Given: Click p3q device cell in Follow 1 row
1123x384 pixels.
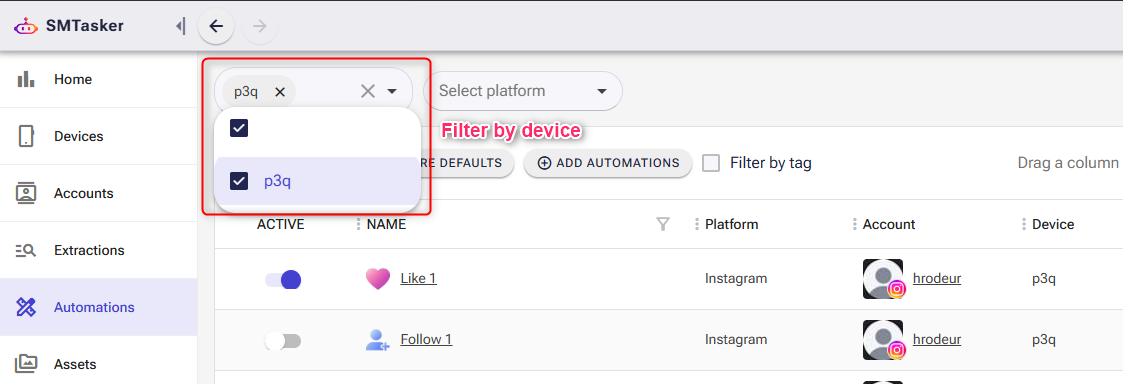Looking at the screenshot, I should click(1044, 340).
